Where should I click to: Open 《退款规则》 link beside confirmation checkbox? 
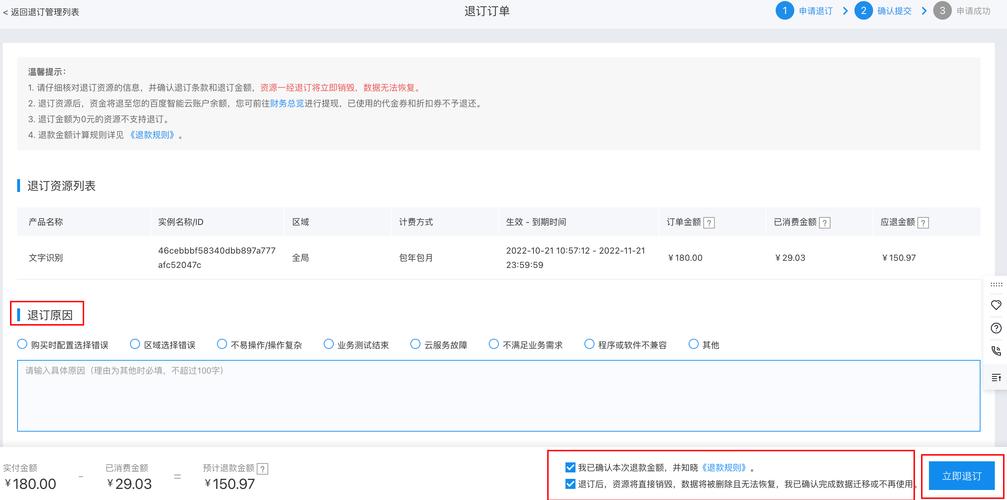(724, 468)
